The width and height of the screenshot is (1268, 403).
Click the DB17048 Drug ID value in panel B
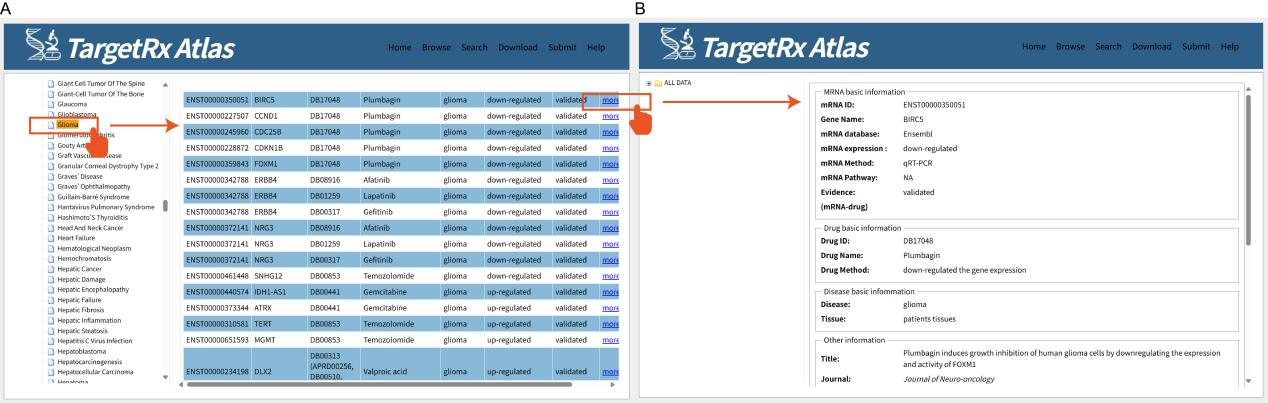coord(919,241)
